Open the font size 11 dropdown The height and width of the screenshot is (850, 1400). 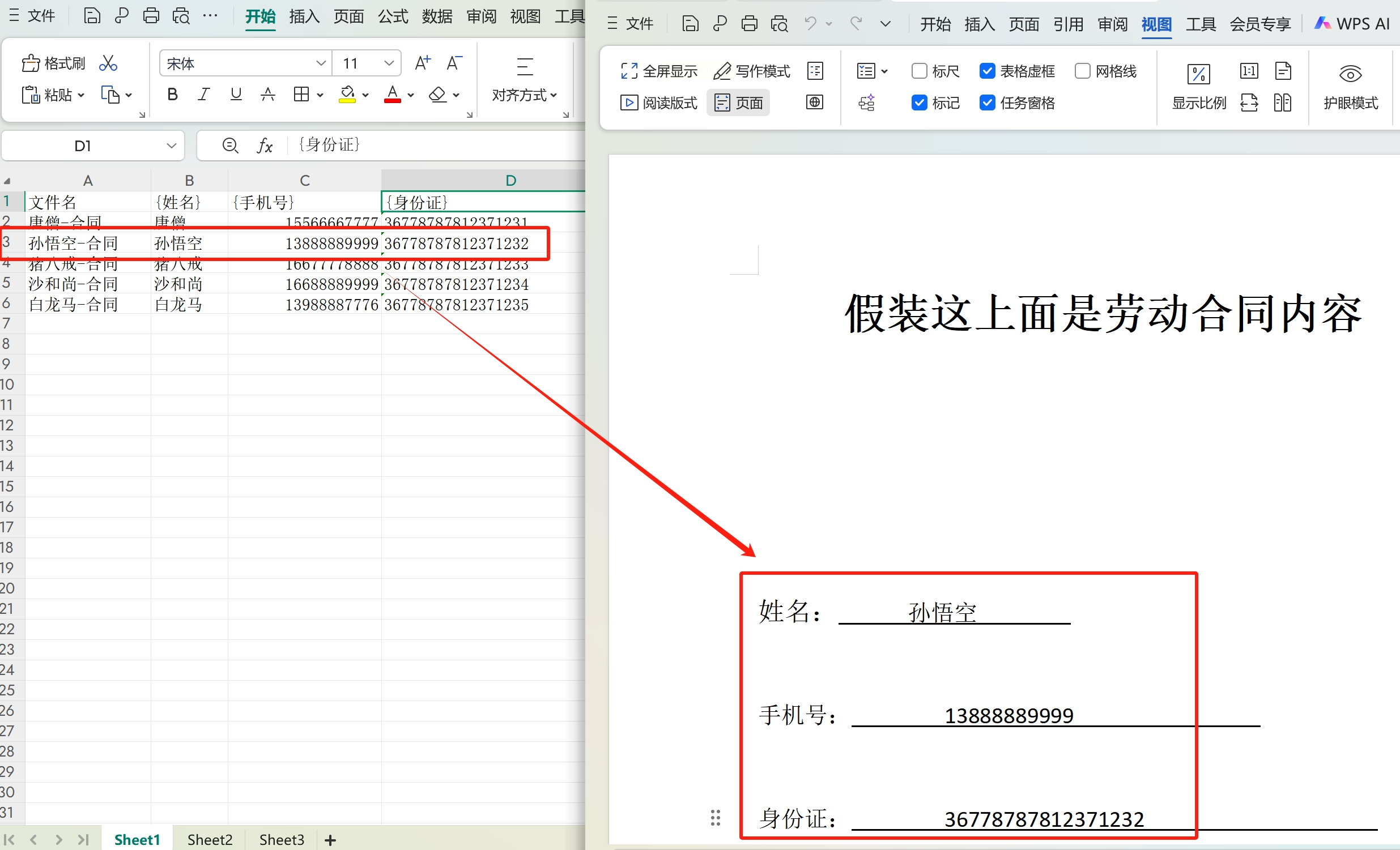[389, 63]
